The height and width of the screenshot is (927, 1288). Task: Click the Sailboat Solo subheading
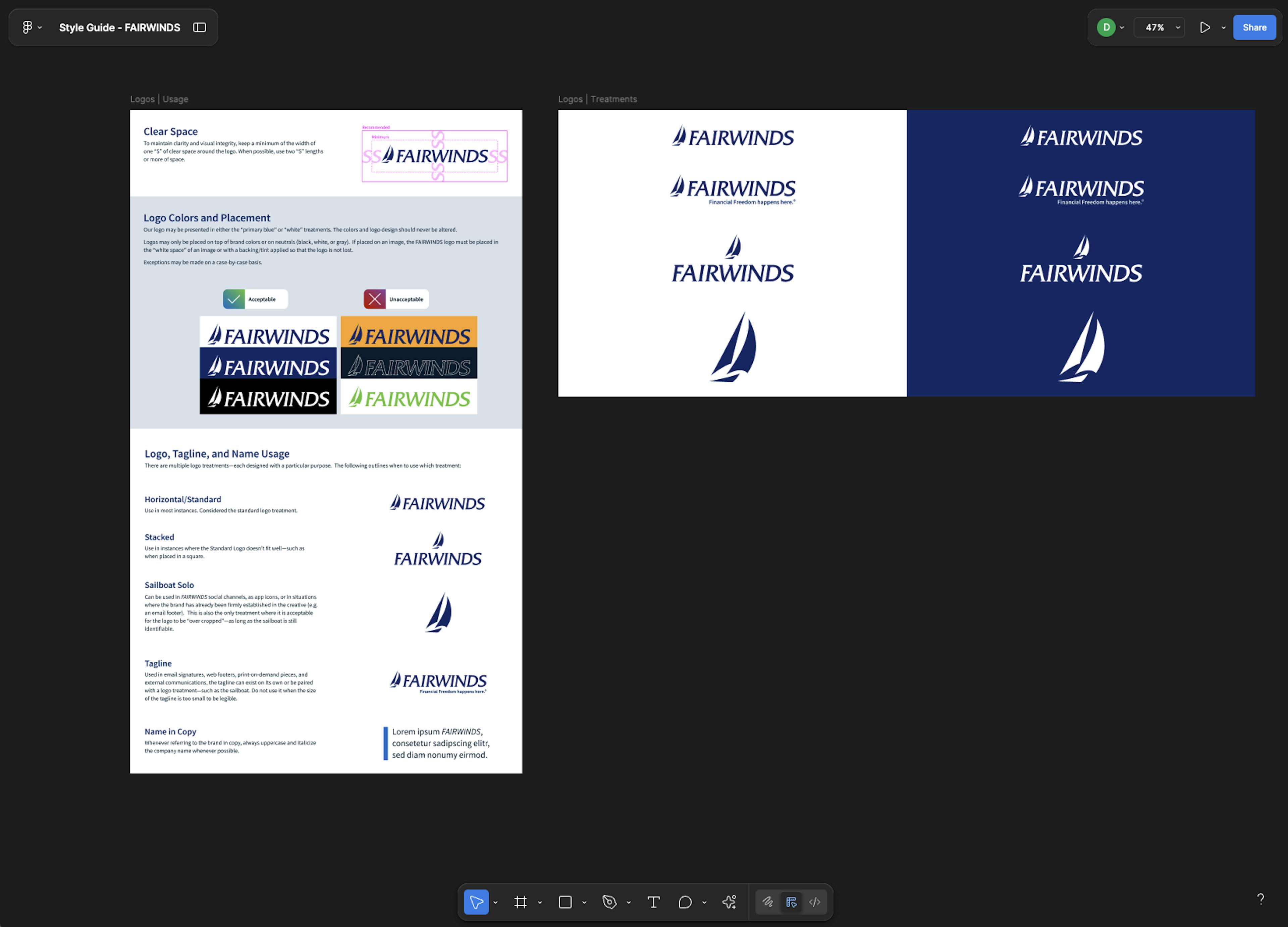[x=169, y=585]
